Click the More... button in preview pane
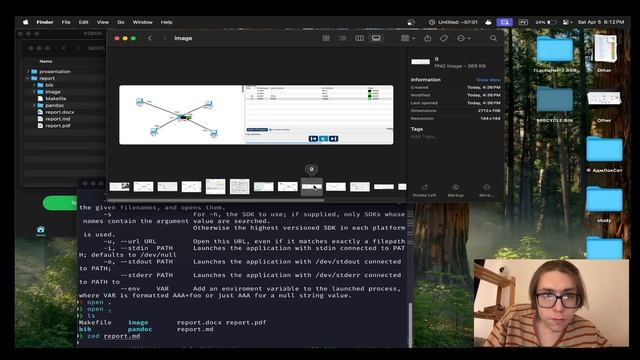 click(x=486, y=190)
